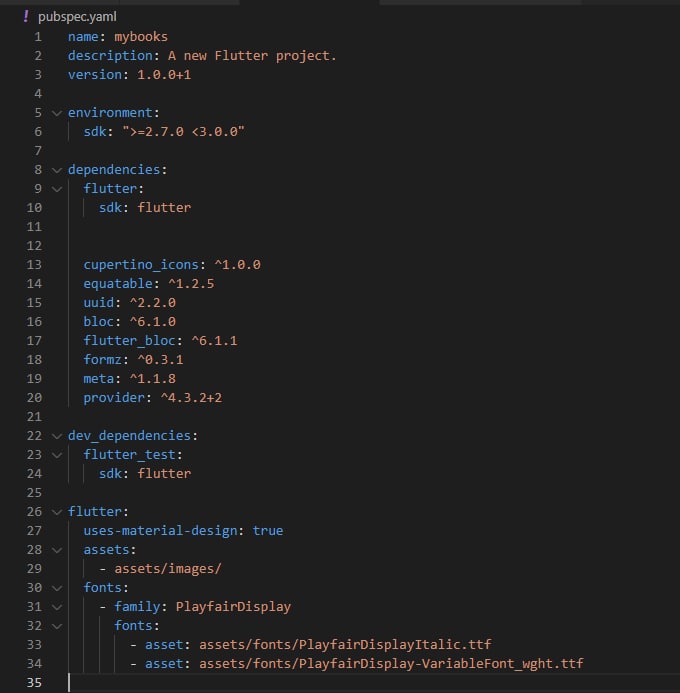
Task: Click line number 35 in the gutter
Action: point(34,683)
